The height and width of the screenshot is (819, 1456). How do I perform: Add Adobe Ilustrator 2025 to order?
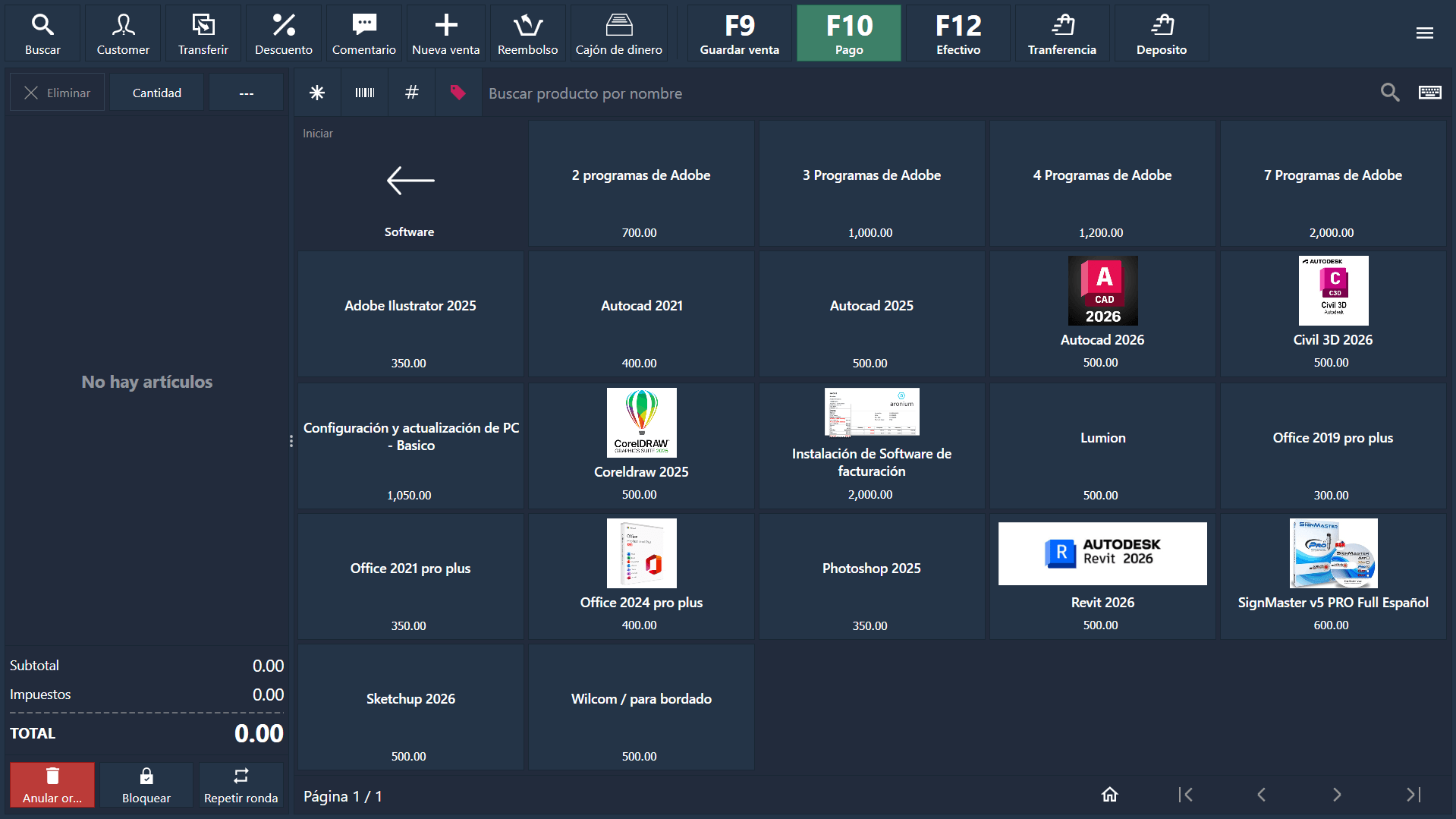tap(410, 314)
